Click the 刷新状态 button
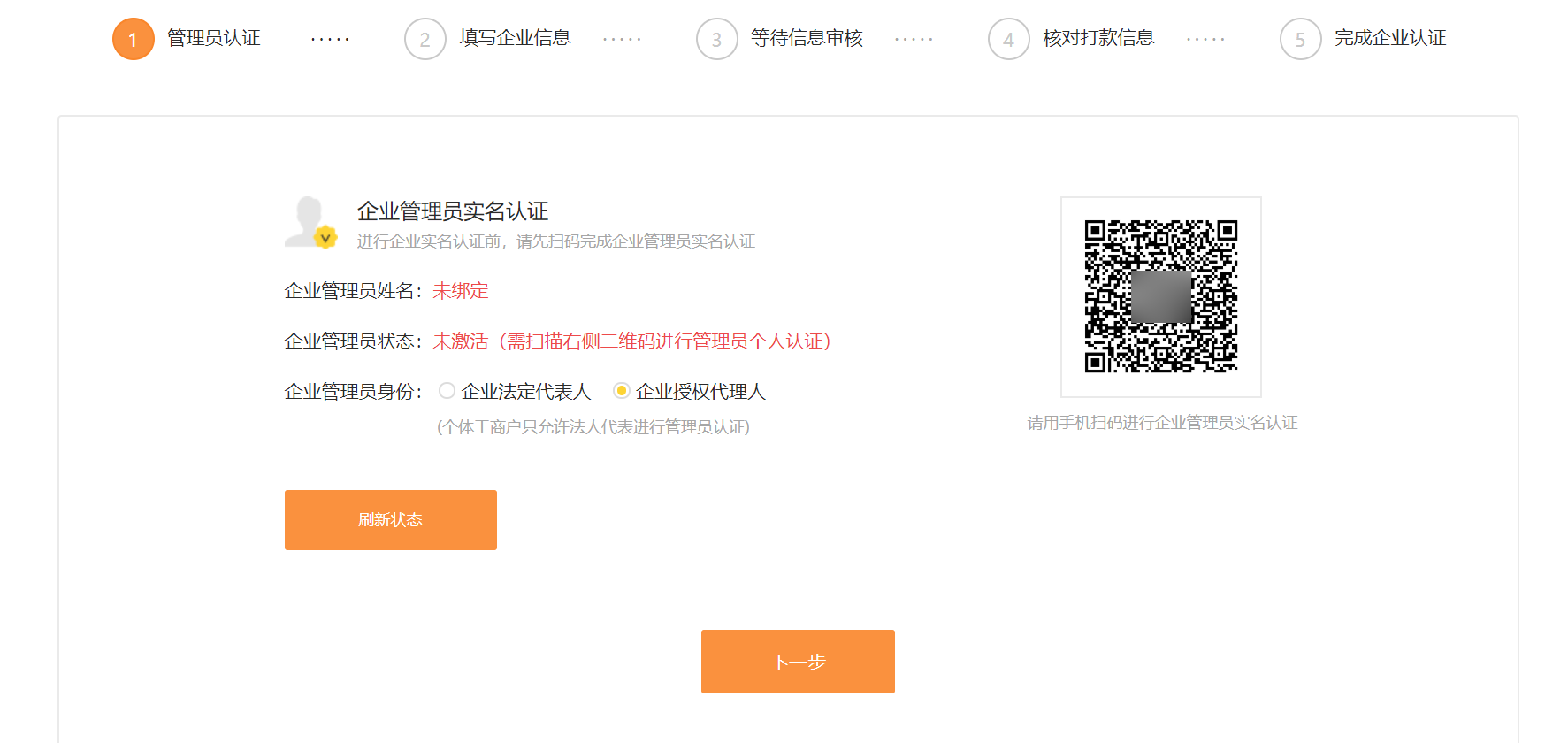The image size is (1568, 743). tap(391, 520)
